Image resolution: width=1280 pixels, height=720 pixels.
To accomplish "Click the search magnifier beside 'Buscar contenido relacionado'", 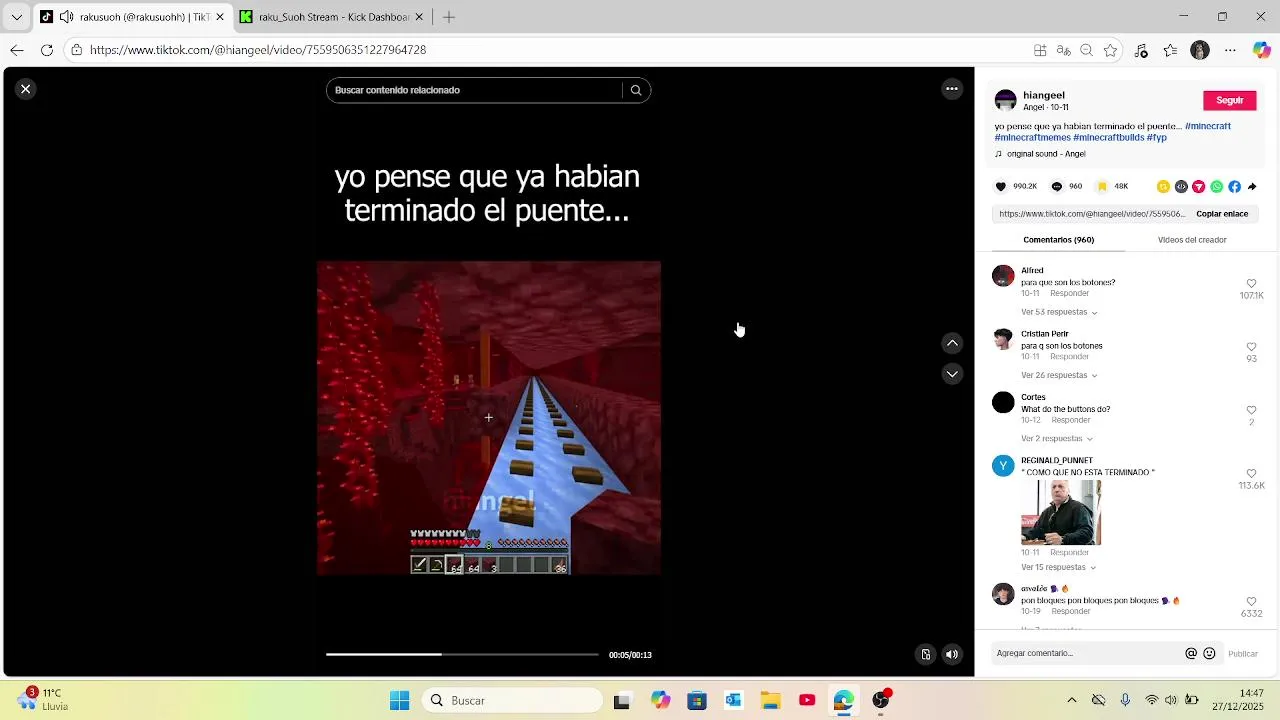I will click(636, 90).
